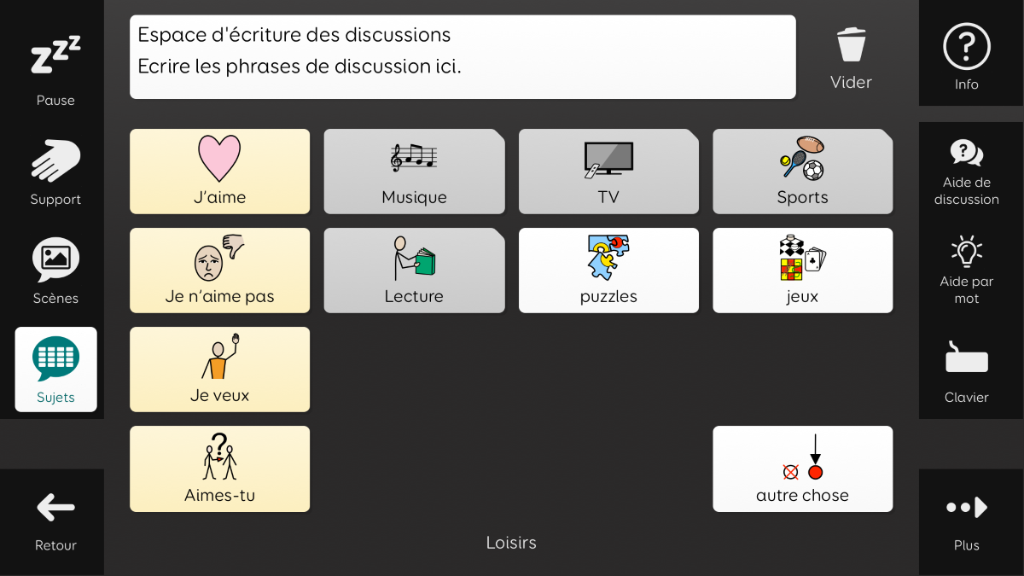Select the Sujets tab
Image resolution: width=1024 pixels, height=576 pixels.
coord(56,370)
